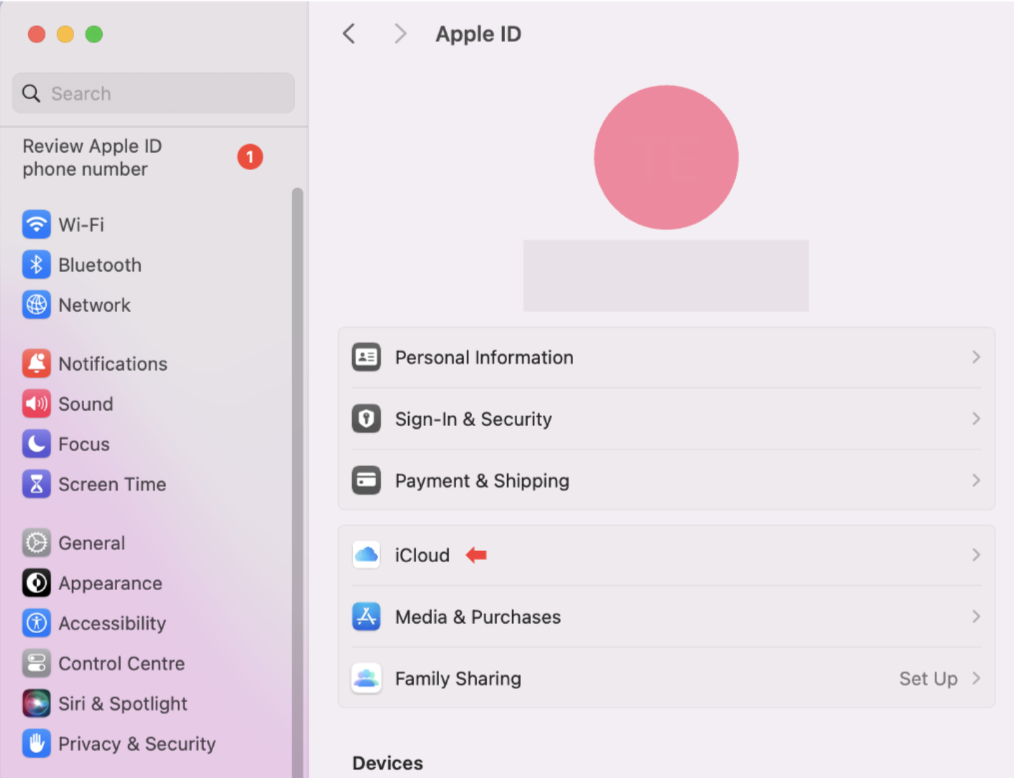Open Review Apple ID phone number

(92, 157)
